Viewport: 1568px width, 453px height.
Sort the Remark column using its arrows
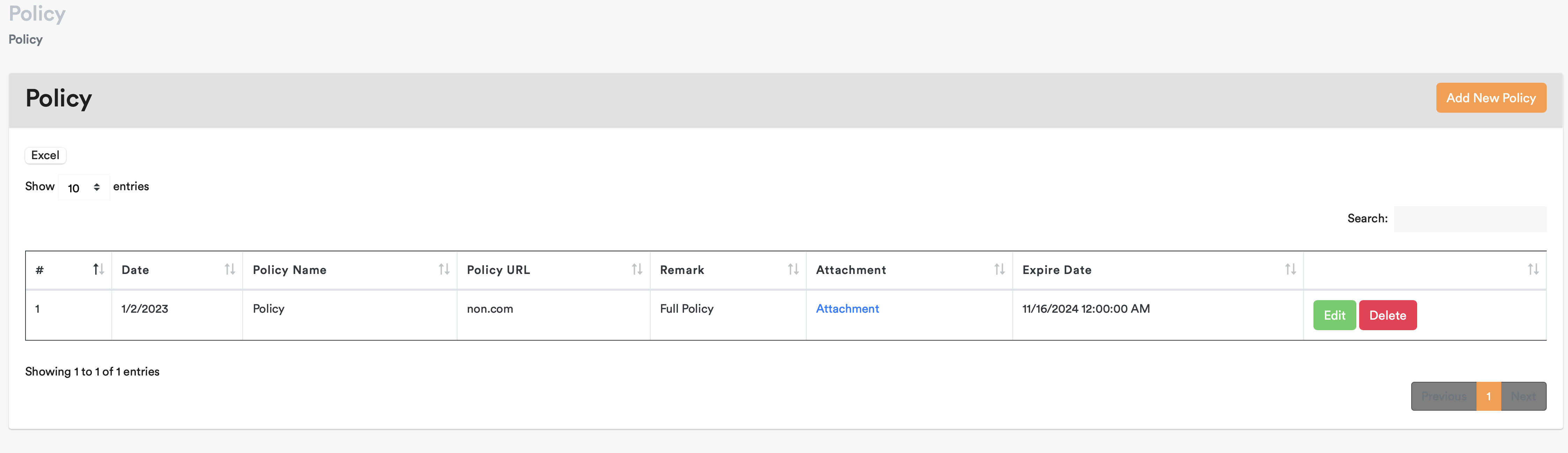792,269
